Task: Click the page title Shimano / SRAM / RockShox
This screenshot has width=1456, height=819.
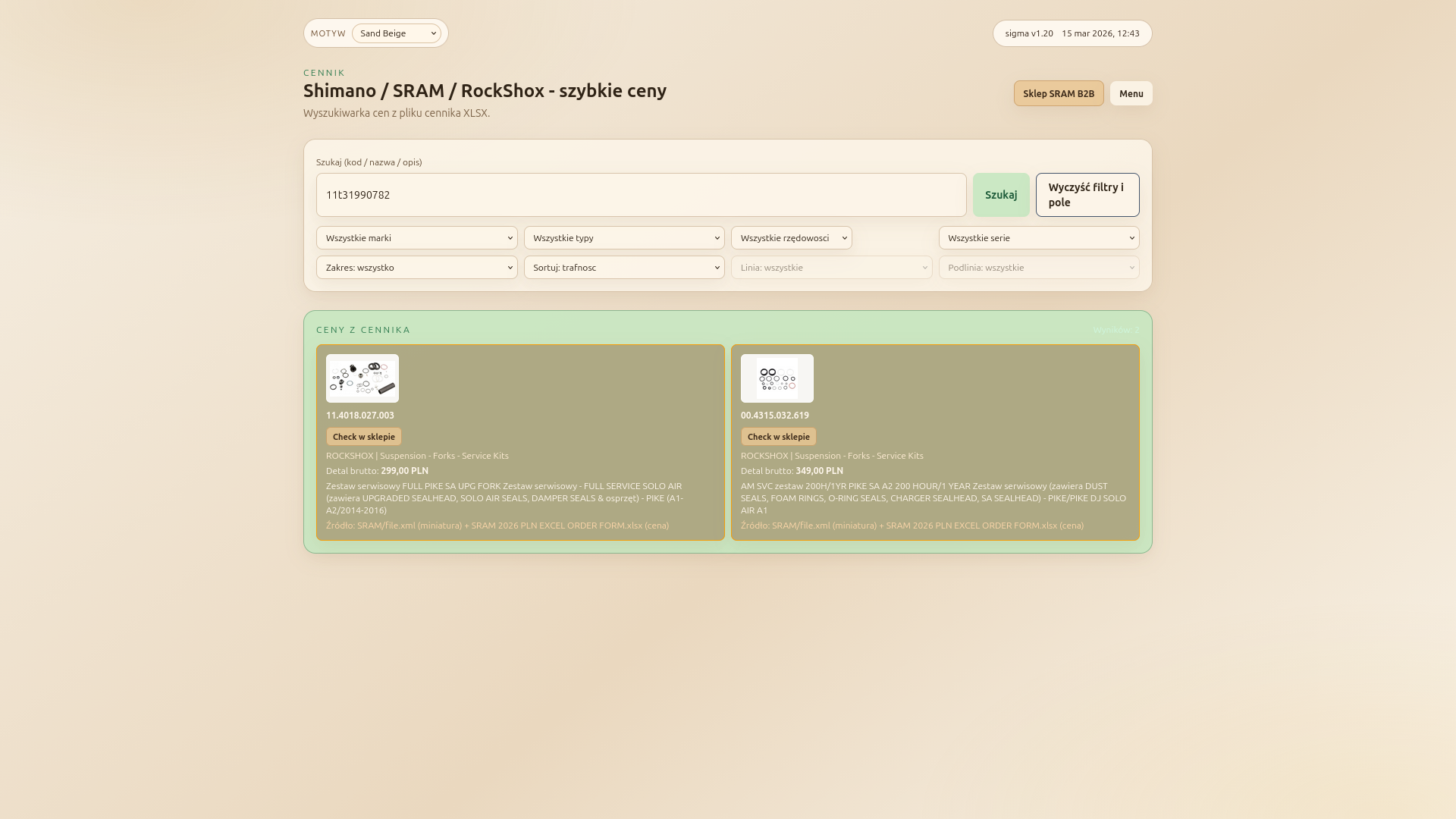Action: coord(485,91)
